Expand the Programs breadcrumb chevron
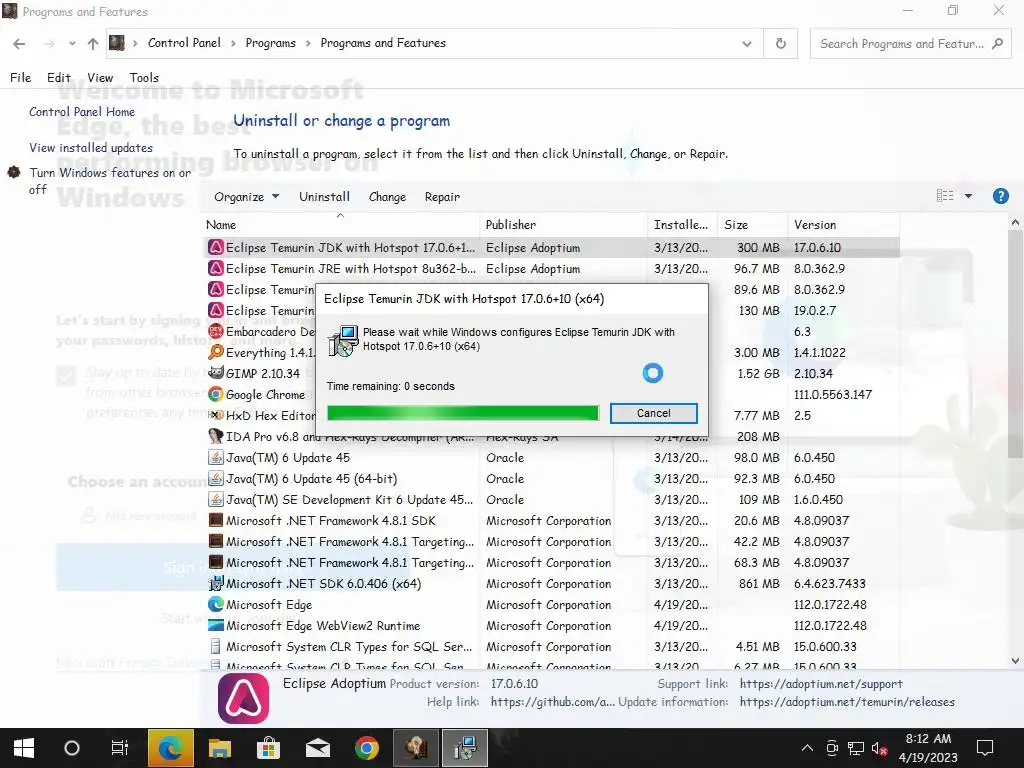 click(307, 44)
